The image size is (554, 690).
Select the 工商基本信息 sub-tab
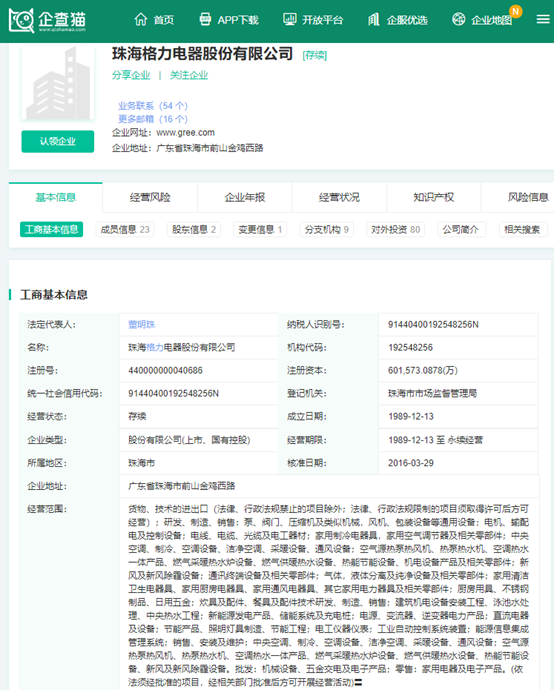coord(51,229)
